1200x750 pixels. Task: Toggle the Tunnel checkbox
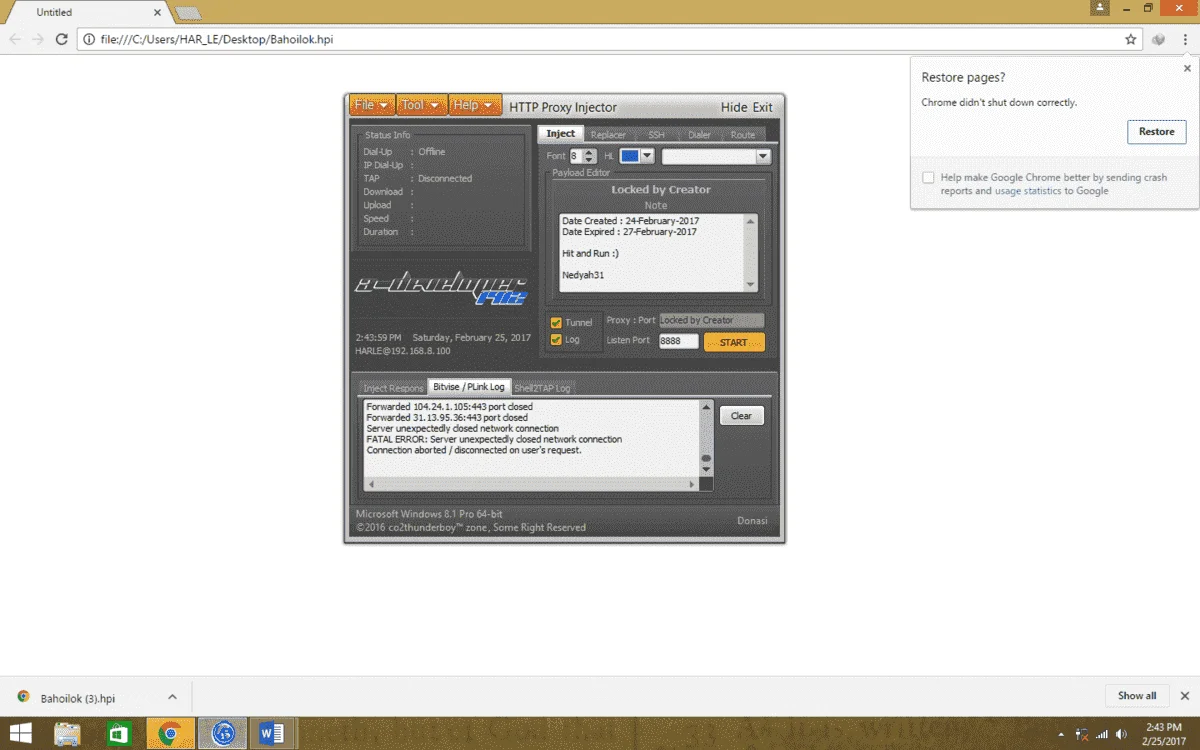(x=556, y=322)
